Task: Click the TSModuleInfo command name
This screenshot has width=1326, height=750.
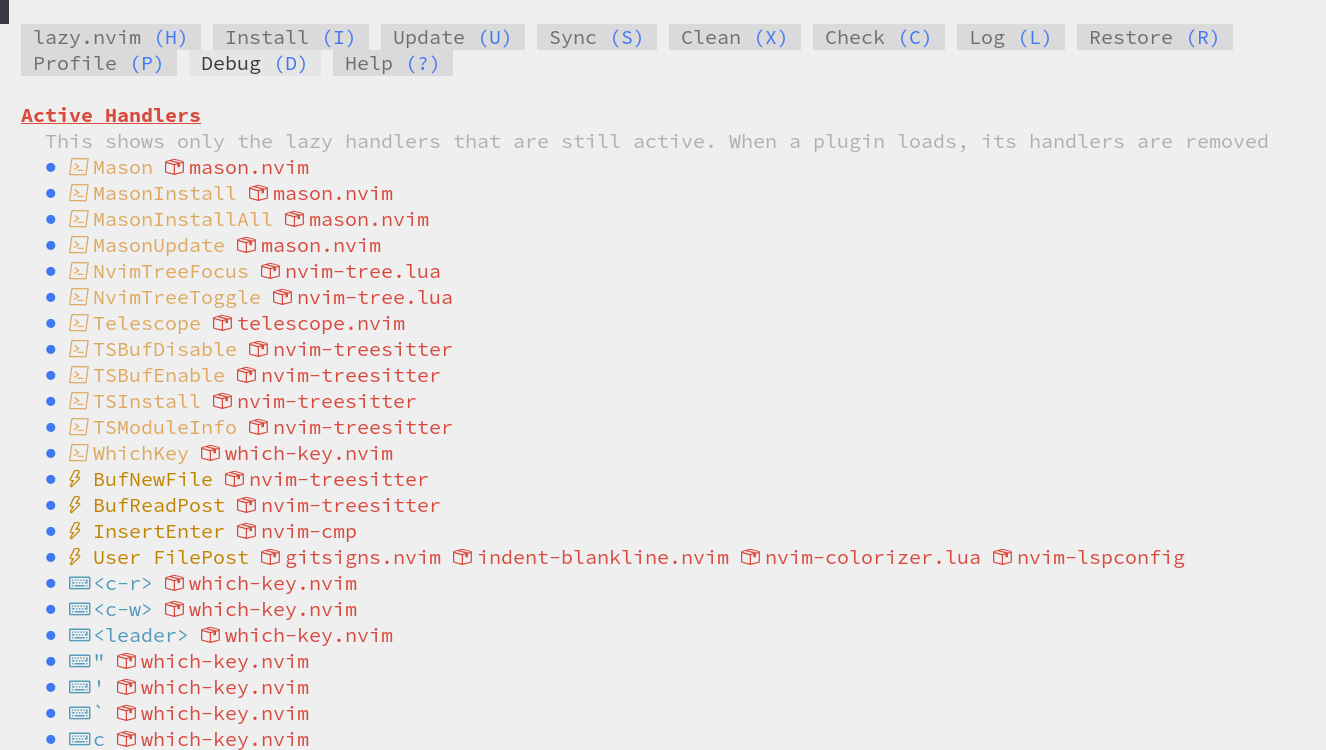Action: pyautogui.click(x=165, y=427)
